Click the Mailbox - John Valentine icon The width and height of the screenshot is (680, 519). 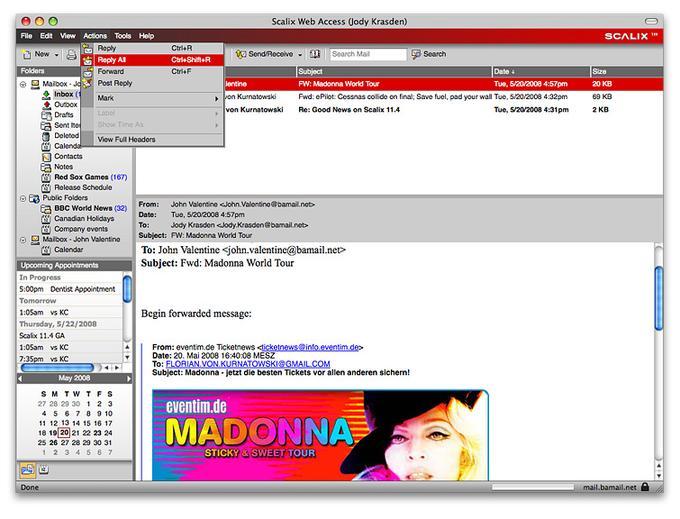[x=35, y=240]
